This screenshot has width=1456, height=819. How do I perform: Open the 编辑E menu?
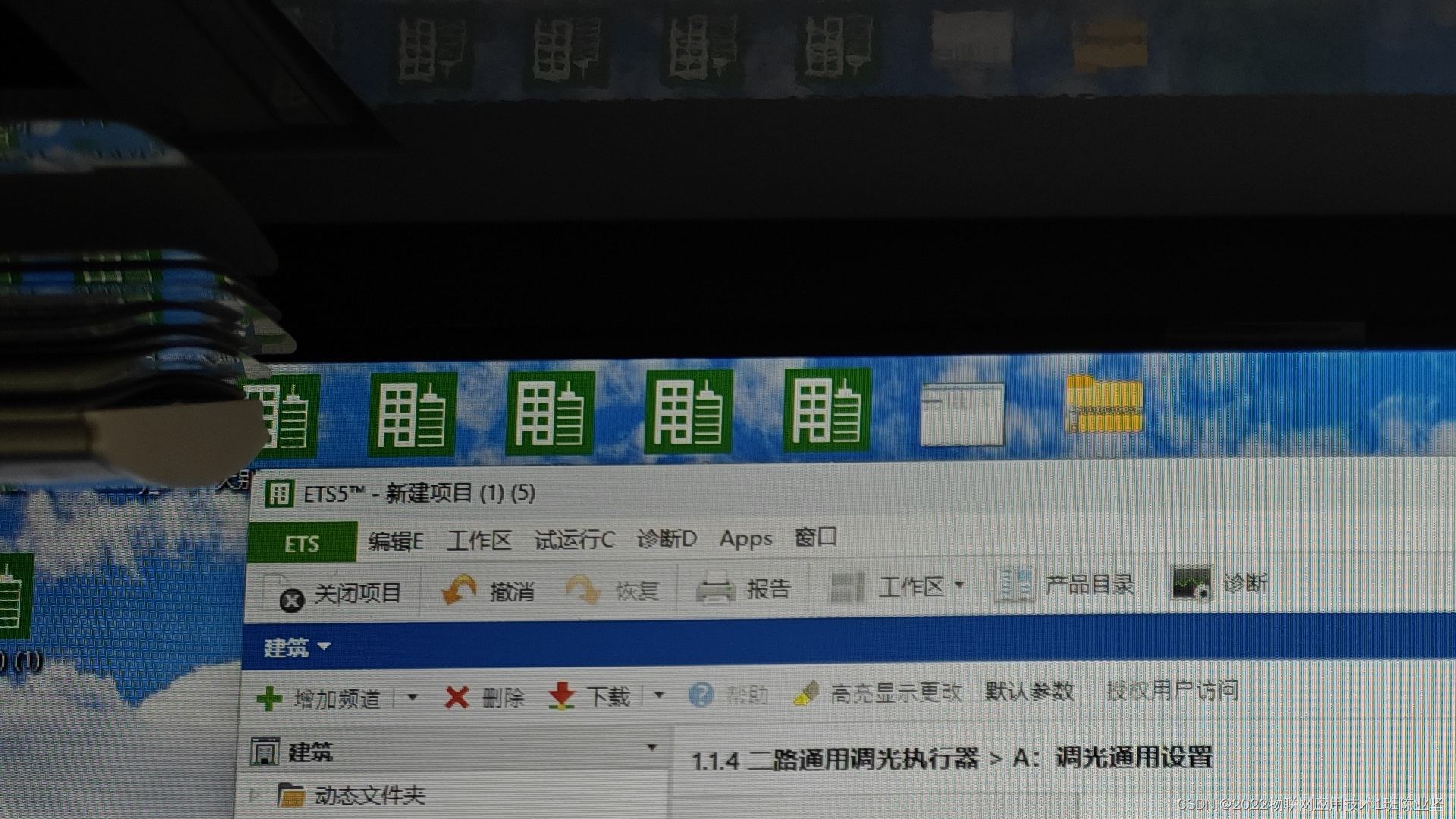(395, 541)
